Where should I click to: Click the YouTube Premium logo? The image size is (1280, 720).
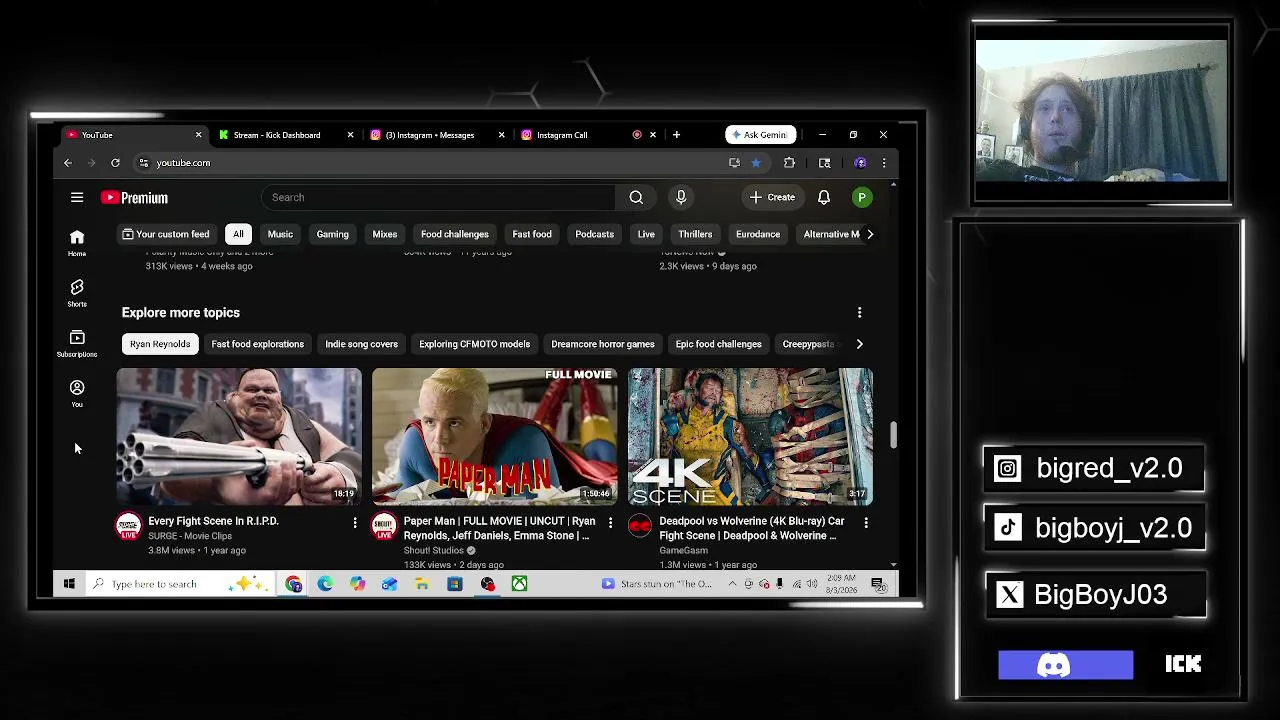pyautogui.click(x=134, y=198)
